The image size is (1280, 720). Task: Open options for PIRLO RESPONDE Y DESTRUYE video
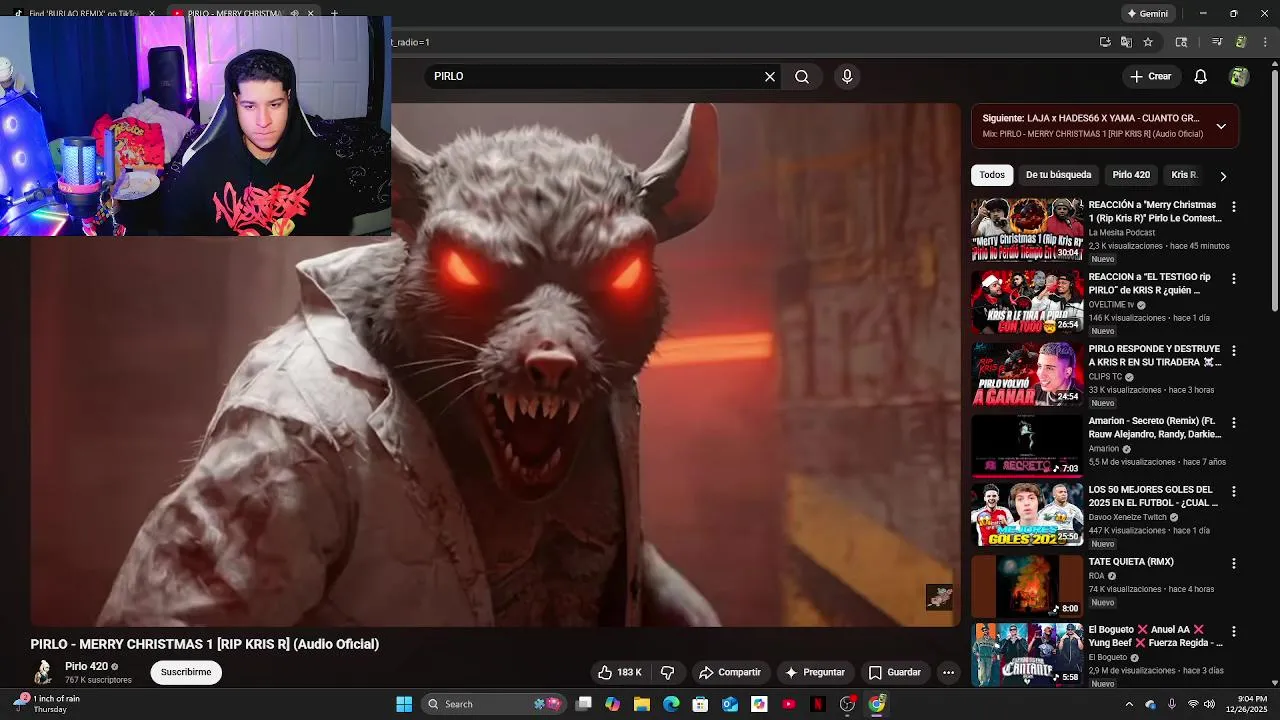click(1233, 350)
